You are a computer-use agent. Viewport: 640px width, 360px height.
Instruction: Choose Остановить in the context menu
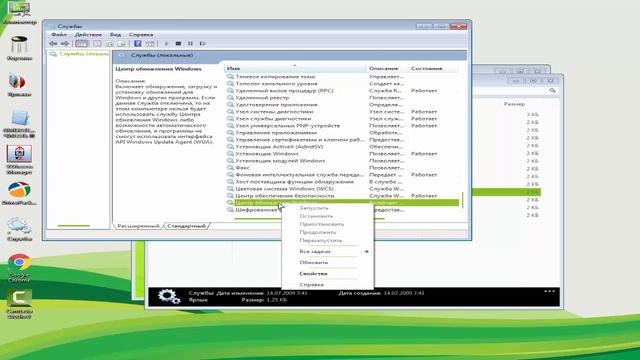click(x=316, y=216)
